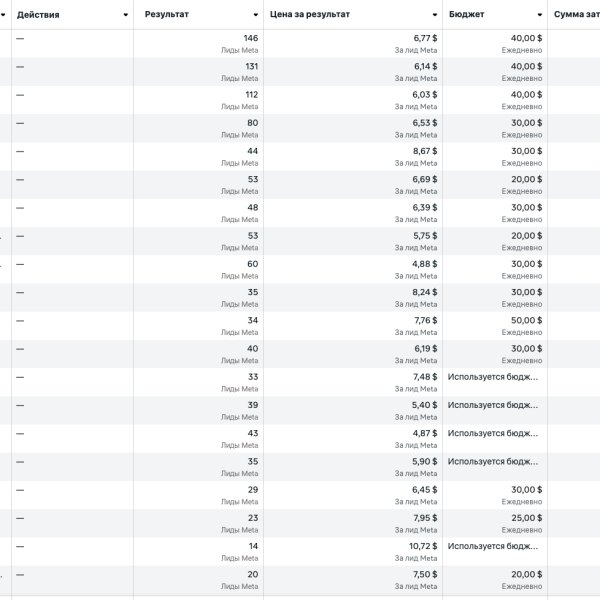Click the Сумма зат... column header
The height and width of the screenshot is (600, 600).
(x=576, y=15)
